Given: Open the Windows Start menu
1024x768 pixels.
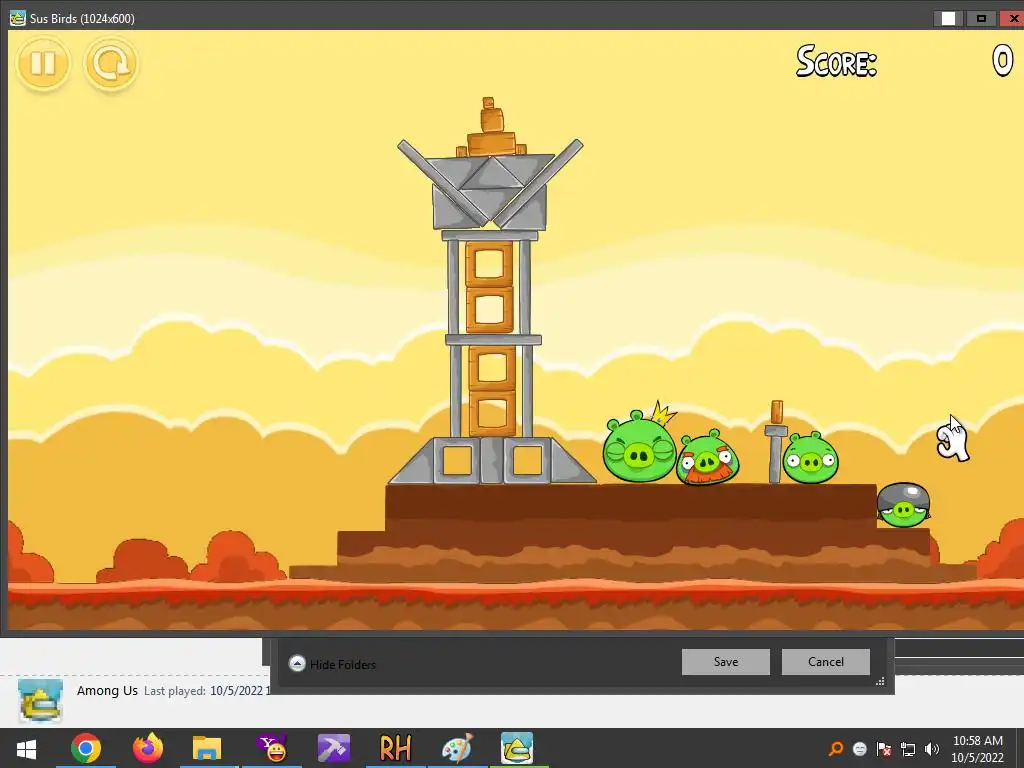Looking at the screenshot, I should [26, 748].
